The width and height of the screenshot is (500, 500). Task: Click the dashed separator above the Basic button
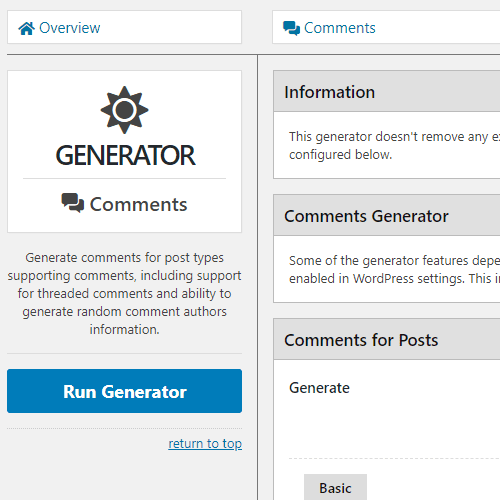[394, 459]
